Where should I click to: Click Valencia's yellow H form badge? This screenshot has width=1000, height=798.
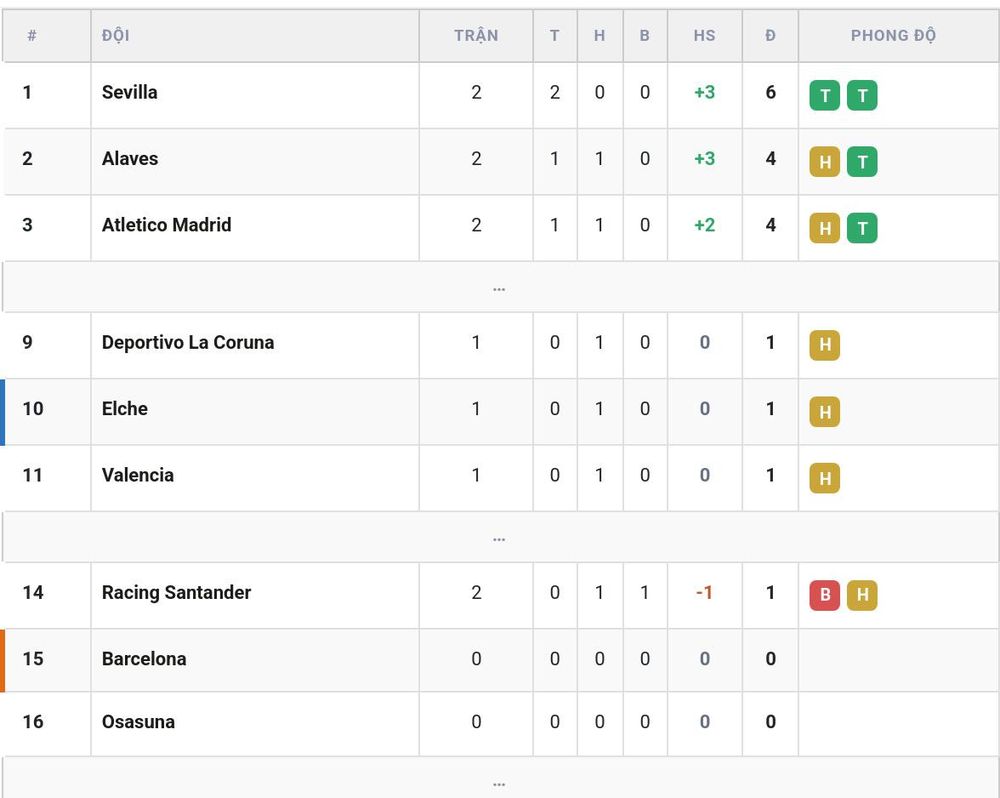pos(825,478)
